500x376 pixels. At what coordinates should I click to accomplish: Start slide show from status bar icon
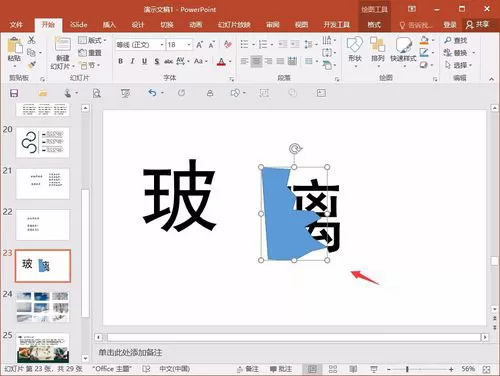click(x=374, y=369)
